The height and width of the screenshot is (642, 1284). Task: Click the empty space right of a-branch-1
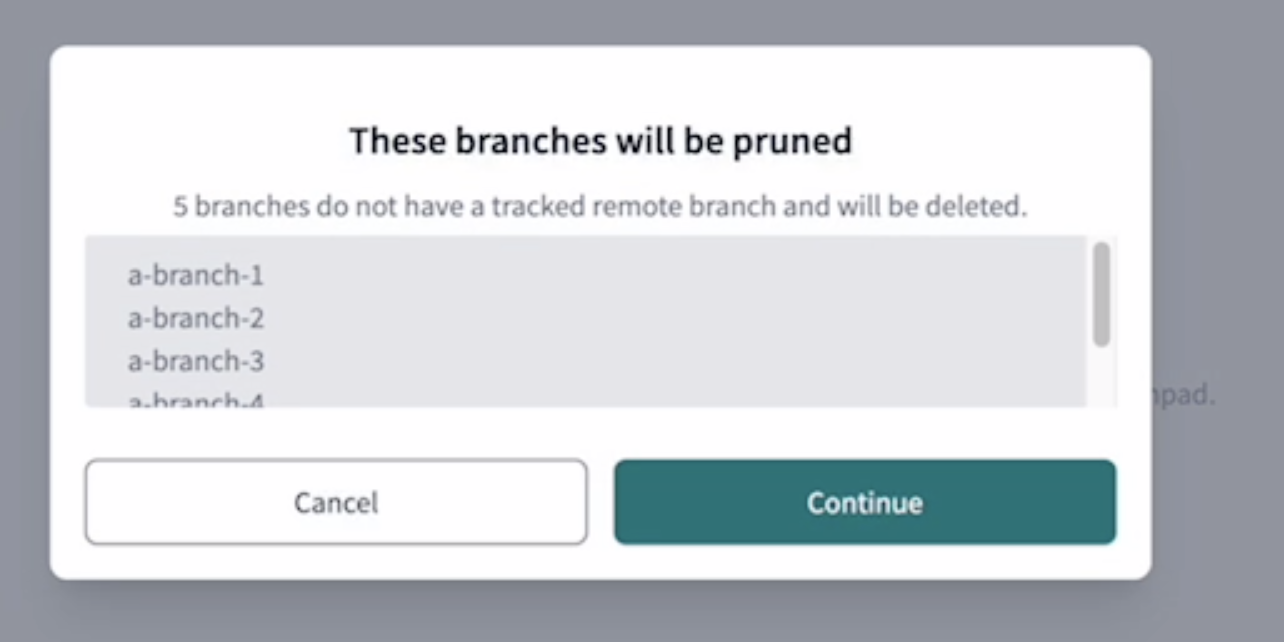coord(600,275)
